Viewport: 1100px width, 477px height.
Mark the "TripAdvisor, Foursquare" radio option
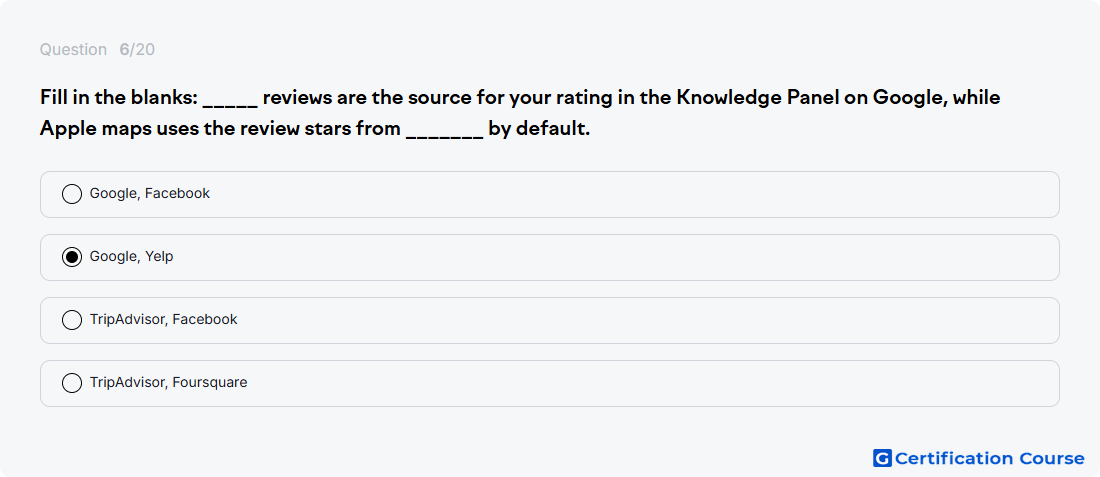click(x=72, y=383)
